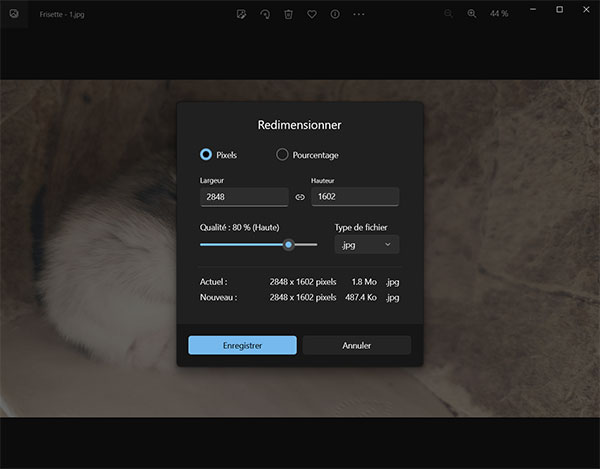
Task: Click the Hauteur input field
Action: point(355,198)
